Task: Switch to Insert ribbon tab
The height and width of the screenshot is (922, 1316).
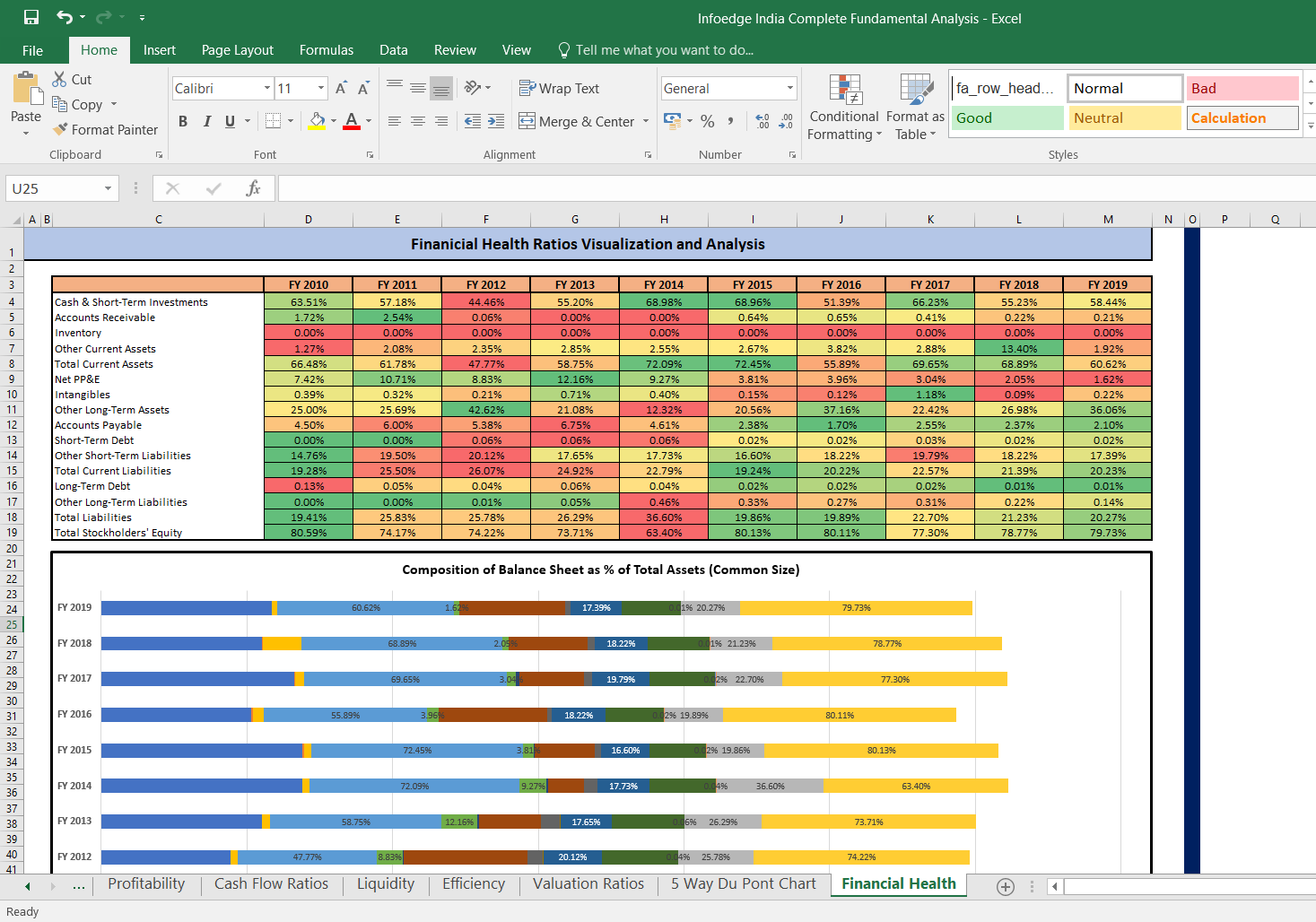Action: [160, 50]
